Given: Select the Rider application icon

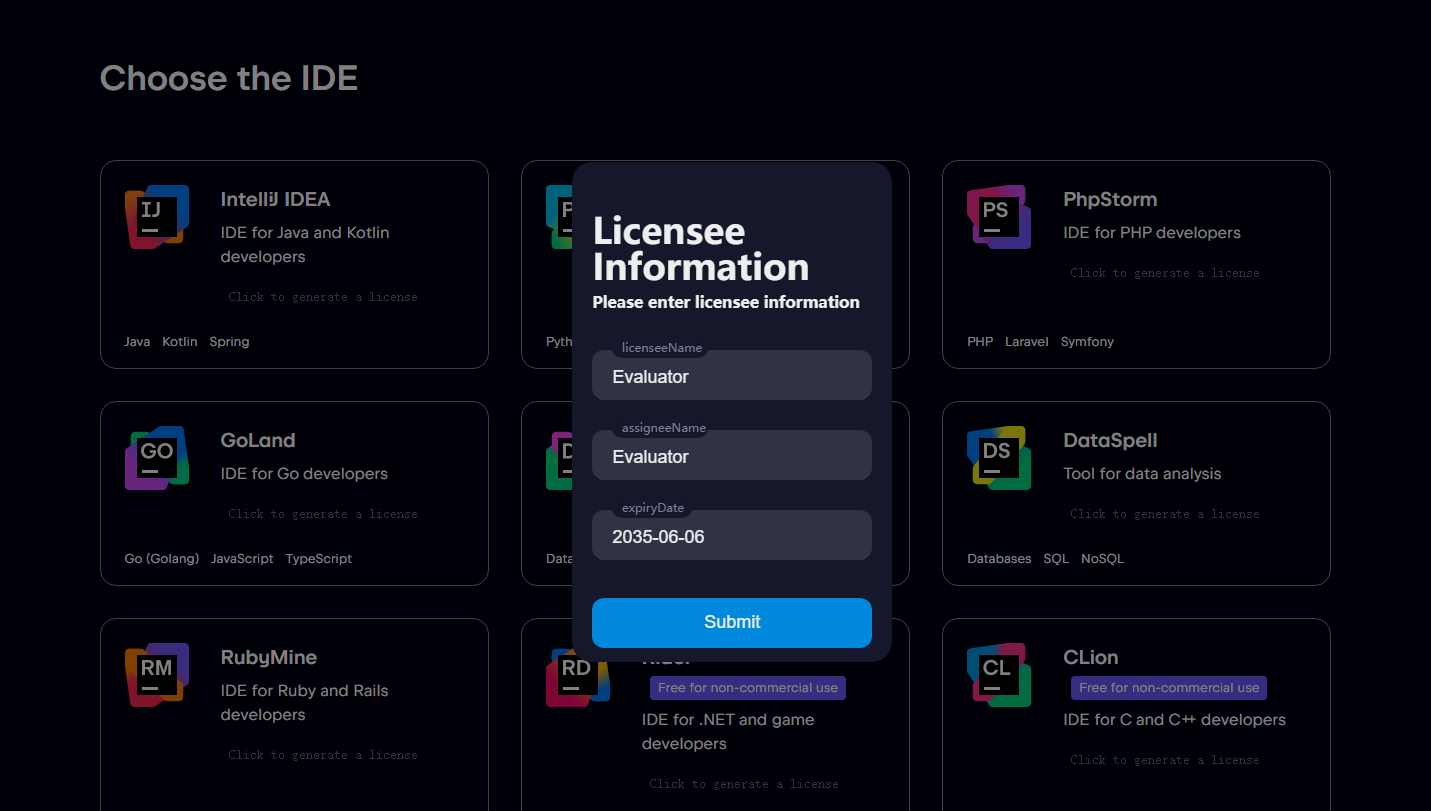Looking at the screenshot, I should (x=577, y=674).
